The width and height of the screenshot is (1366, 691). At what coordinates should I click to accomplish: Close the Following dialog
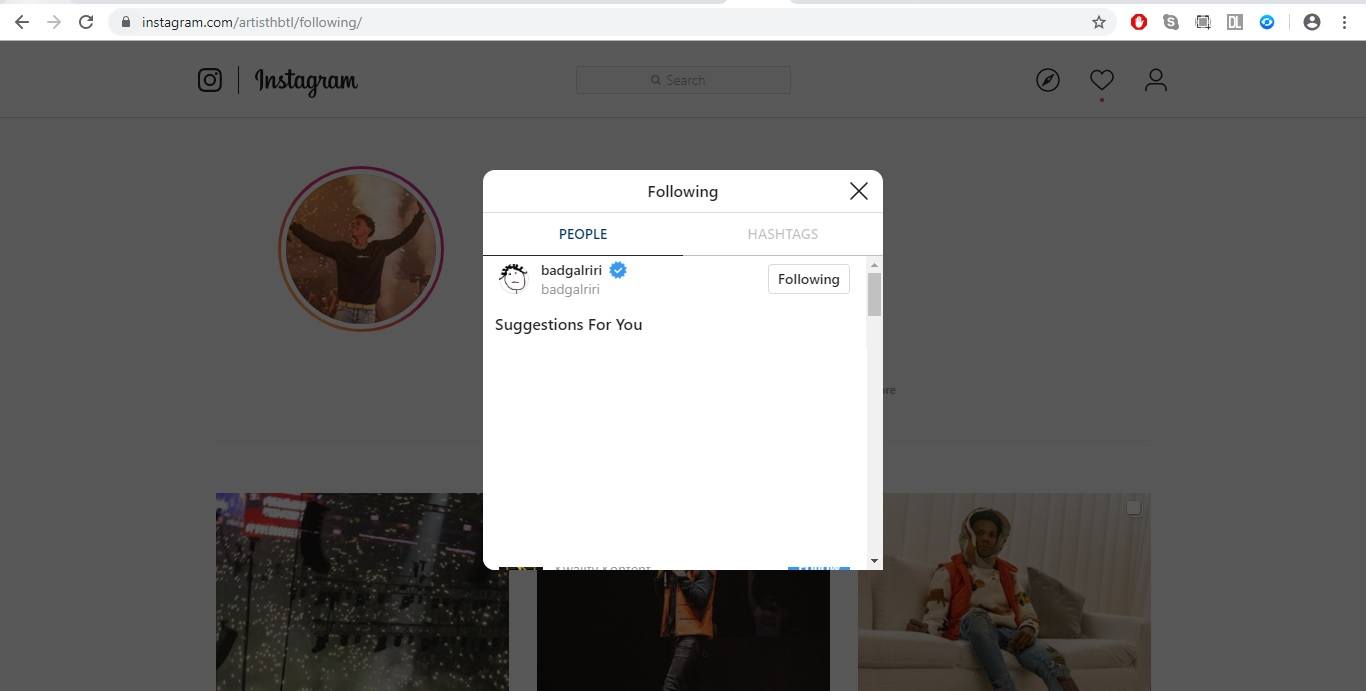(859, 191)
